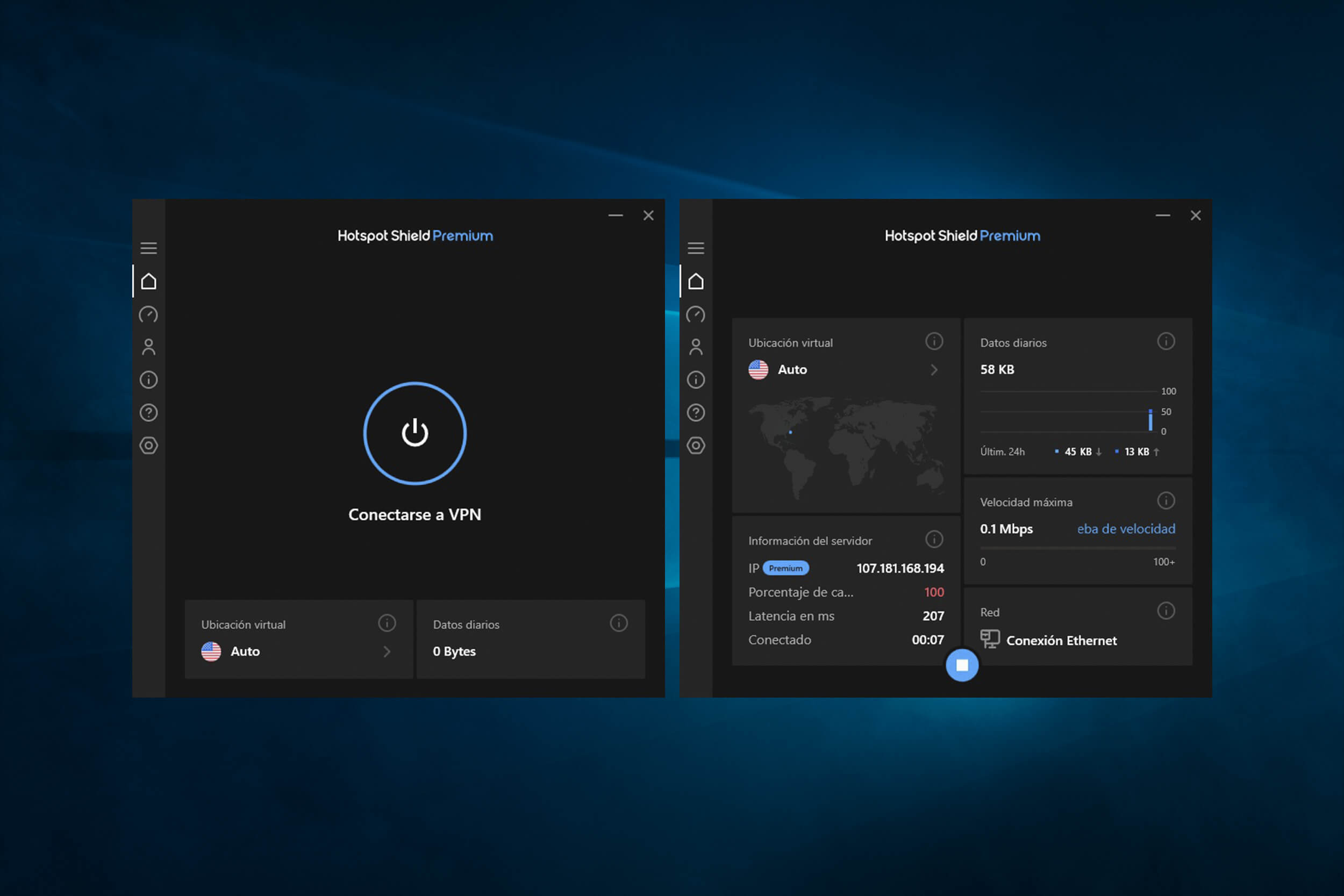
Task: Minimize the right Hotspot Shield window
Action: (x=1163, y=216)
